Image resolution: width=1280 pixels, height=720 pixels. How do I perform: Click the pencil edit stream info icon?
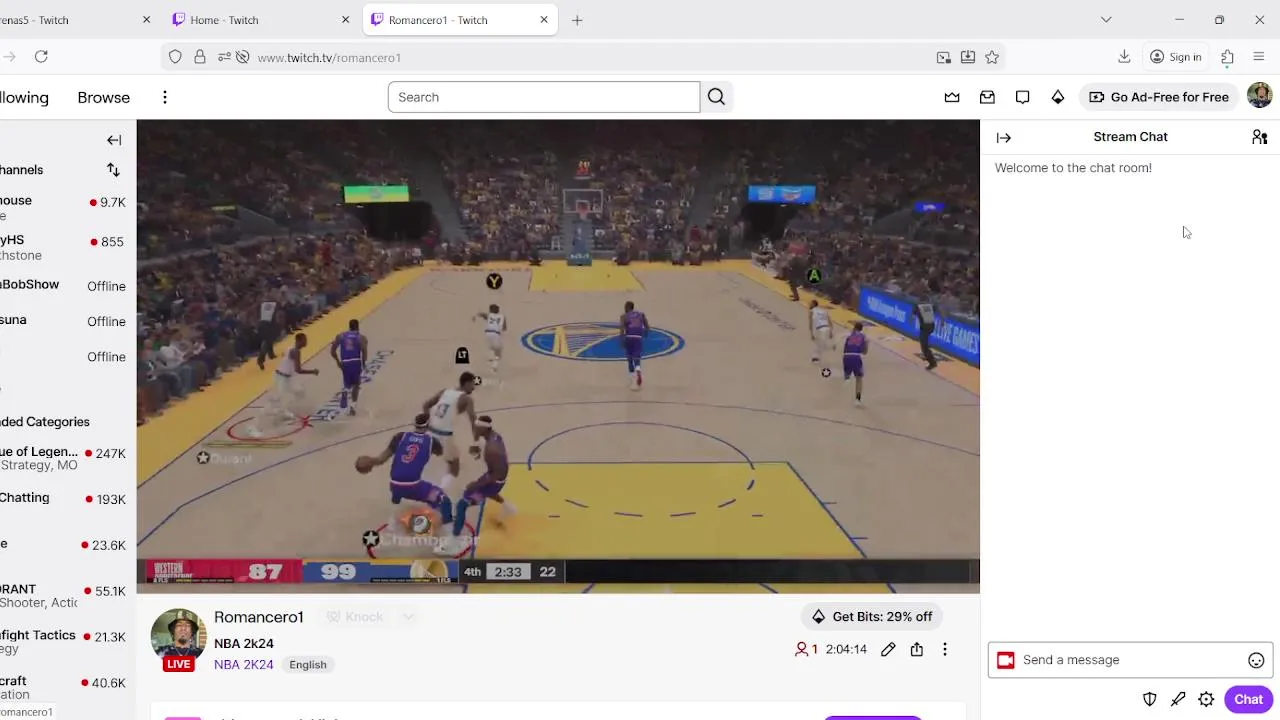[x=888, y=649]
